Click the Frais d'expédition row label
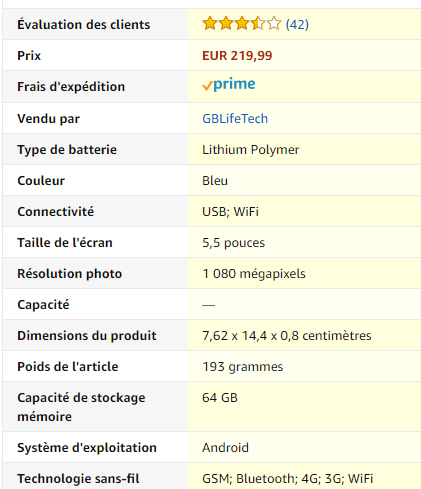The width and height of the screenshot is (421, 489). (71, 87)
